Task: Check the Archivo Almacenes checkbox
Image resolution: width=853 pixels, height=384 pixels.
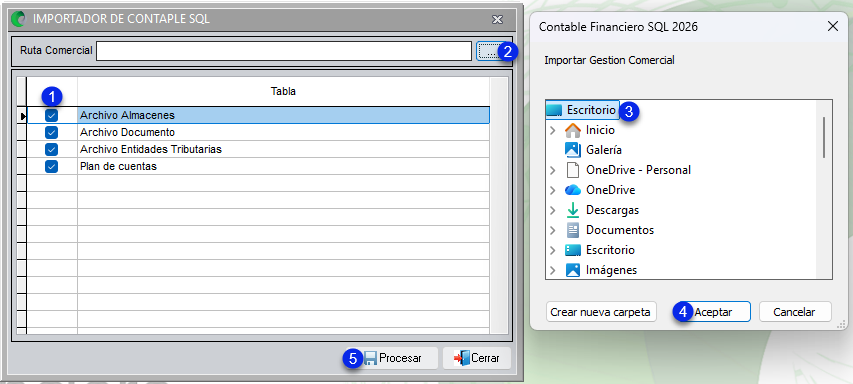Action: pos(52,115)
